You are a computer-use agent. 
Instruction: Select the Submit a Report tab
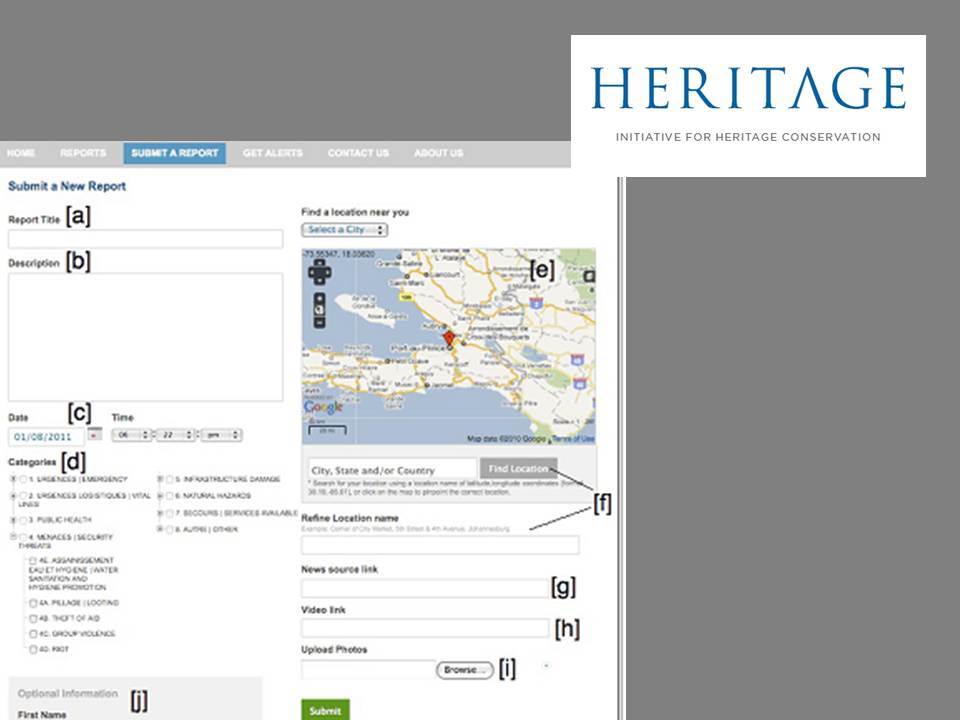174,153
